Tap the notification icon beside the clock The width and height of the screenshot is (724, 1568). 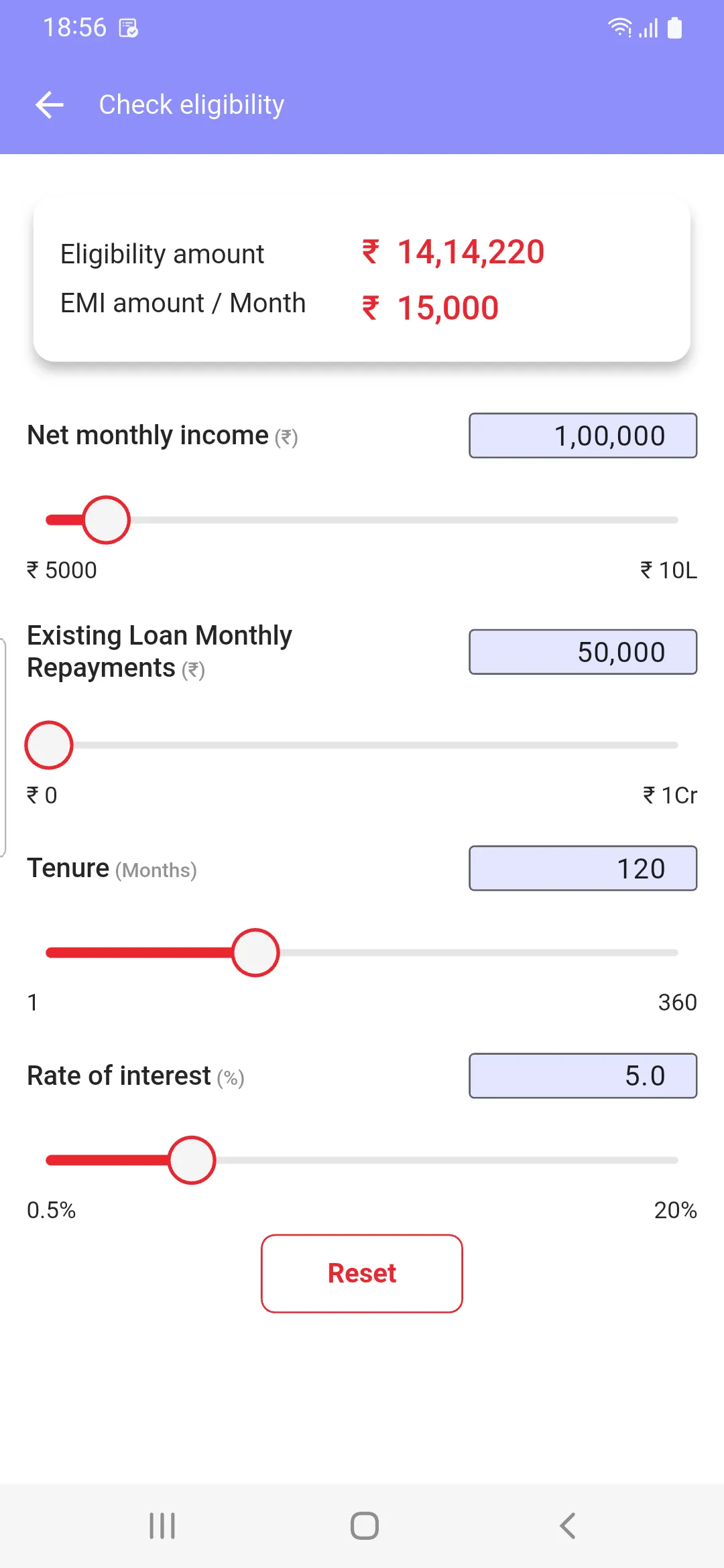pos(128,28)
